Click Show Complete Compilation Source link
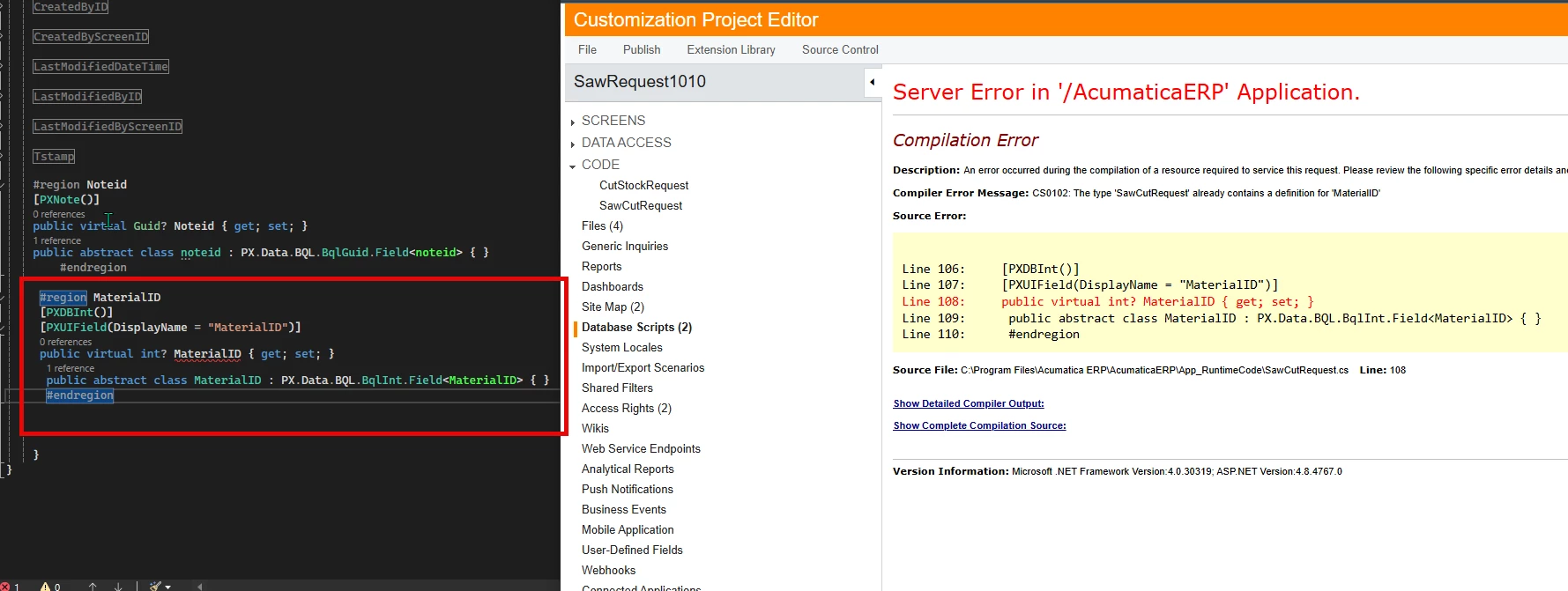Screen dimensions: 1568x591 (x=979, y=425)
